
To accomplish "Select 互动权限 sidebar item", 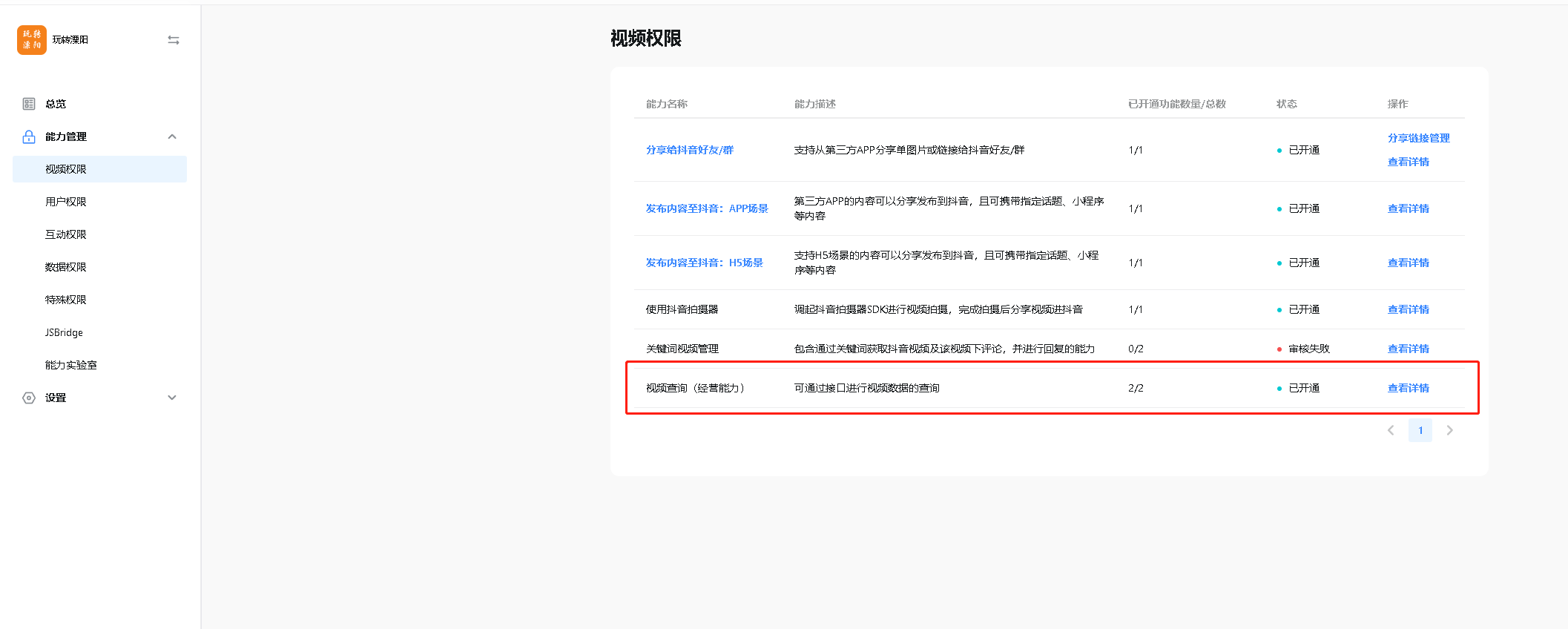I will 66,234.
